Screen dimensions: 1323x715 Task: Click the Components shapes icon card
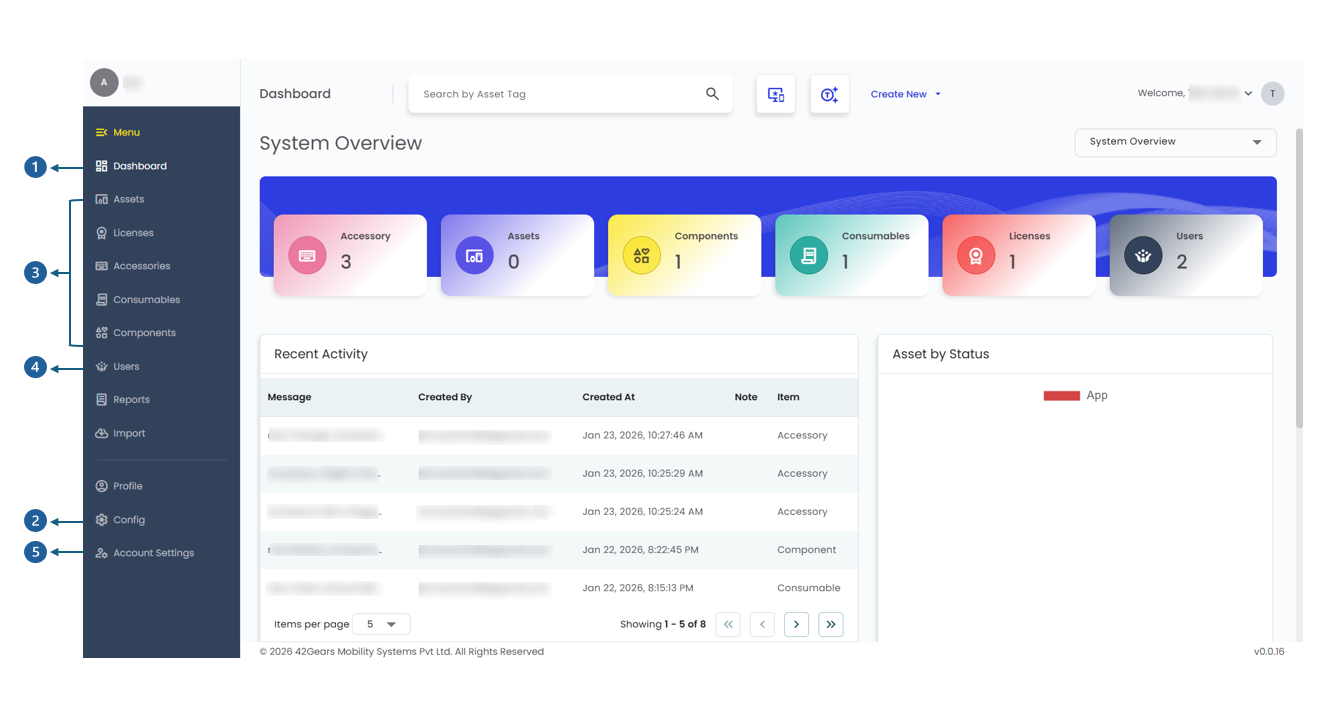641,256
